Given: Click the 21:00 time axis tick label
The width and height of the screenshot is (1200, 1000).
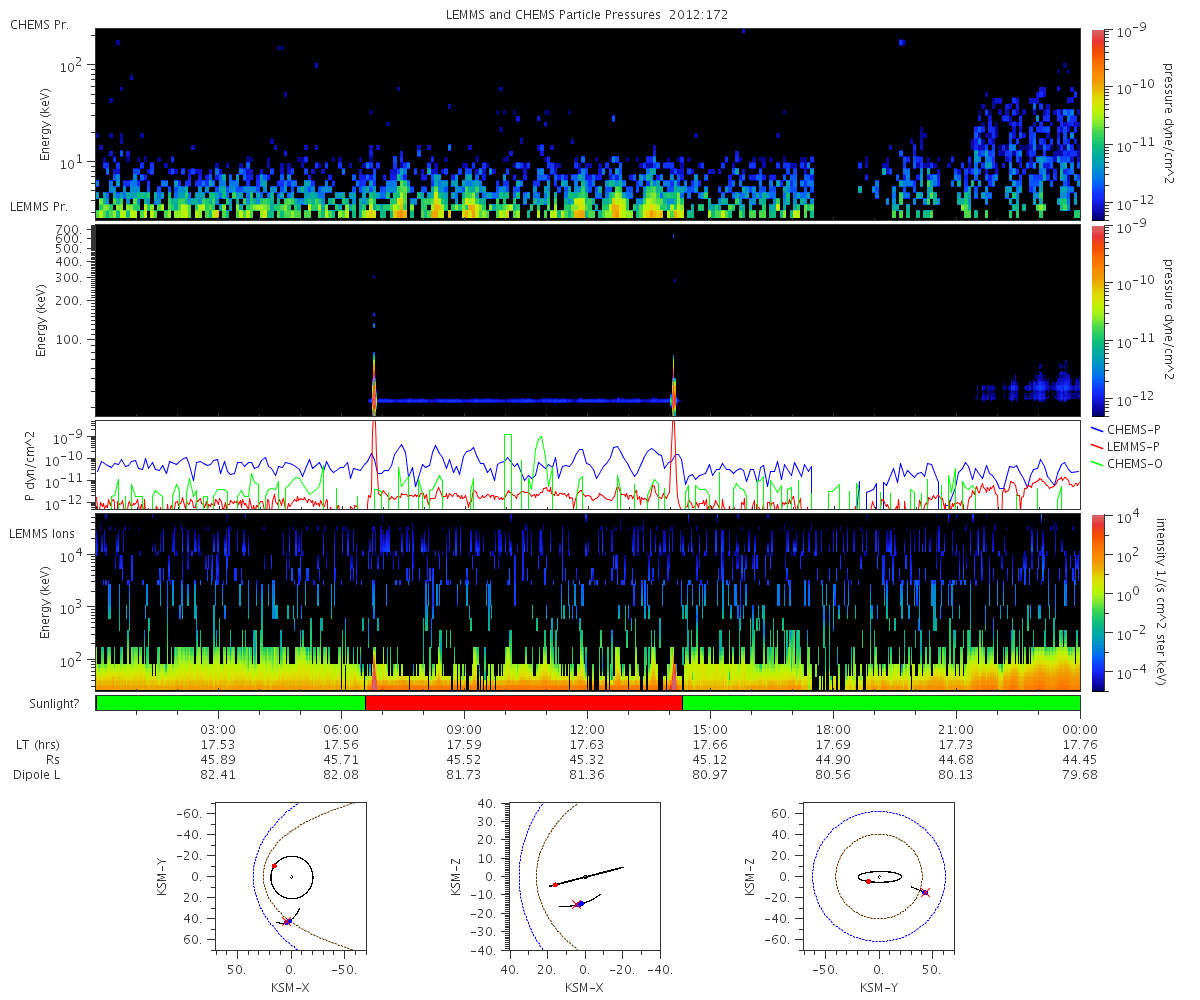Looking at the screenshot, I should pos(956,729).
